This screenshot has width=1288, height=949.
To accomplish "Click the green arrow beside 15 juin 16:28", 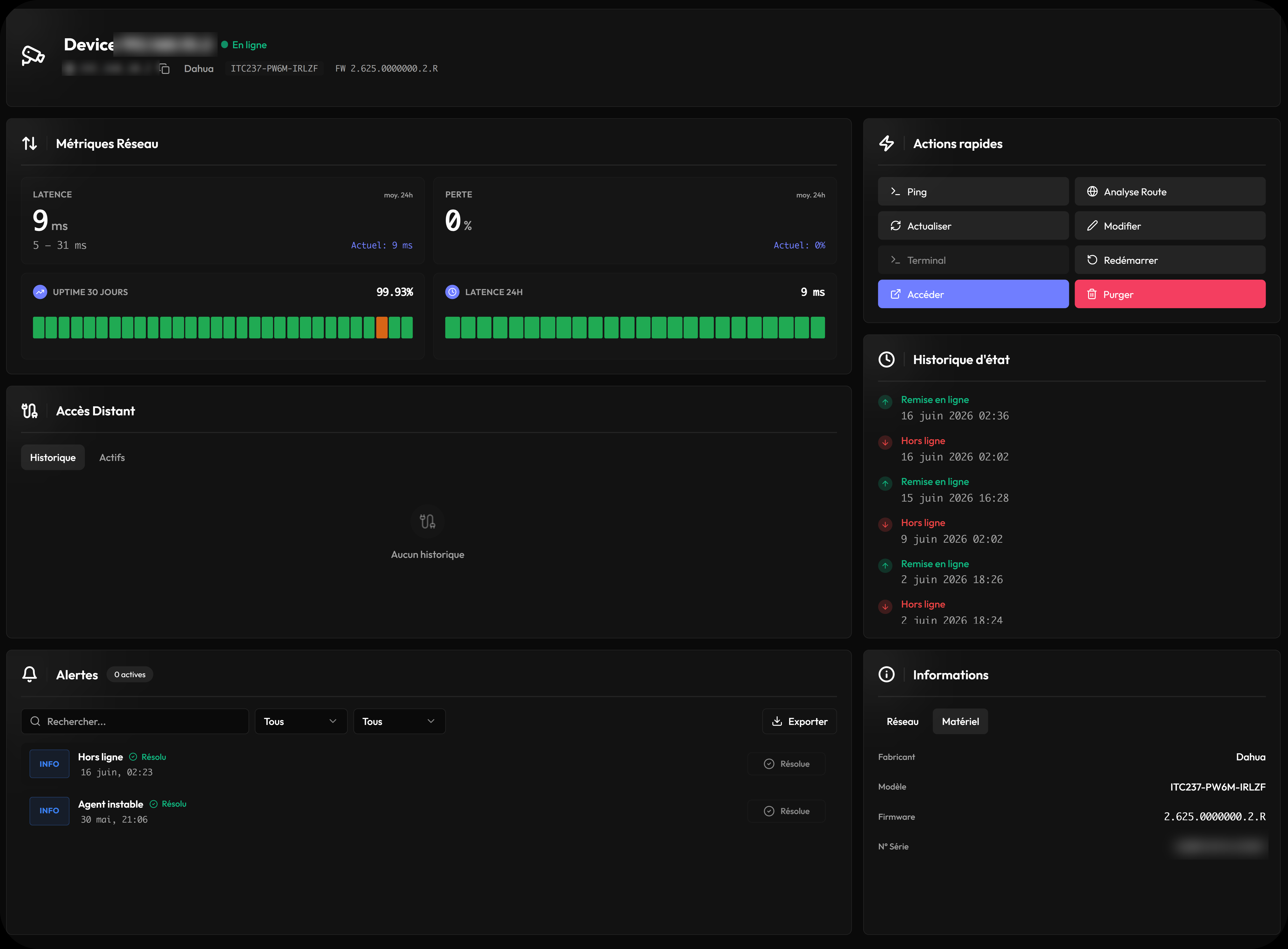I will (885, 484).
